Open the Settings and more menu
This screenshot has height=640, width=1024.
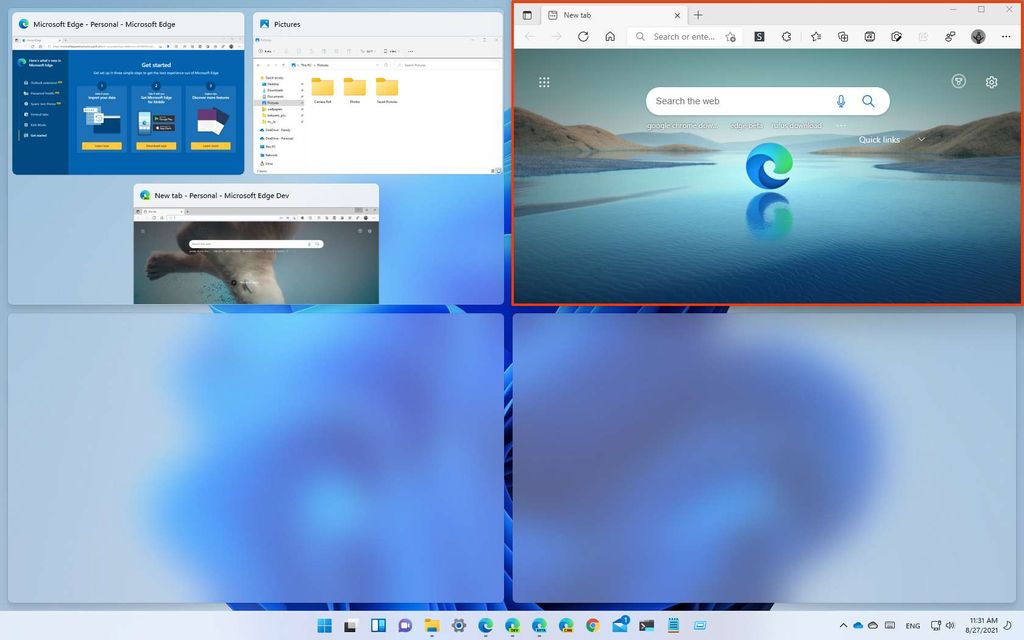pos(1006,36)
